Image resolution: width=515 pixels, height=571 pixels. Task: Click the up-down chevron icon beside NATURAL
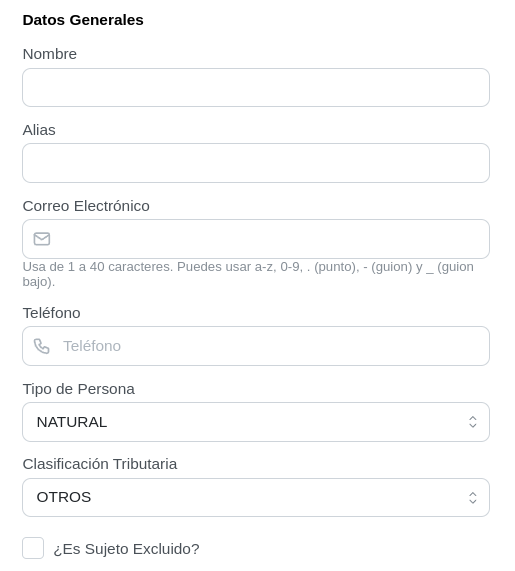pos(473,422)
